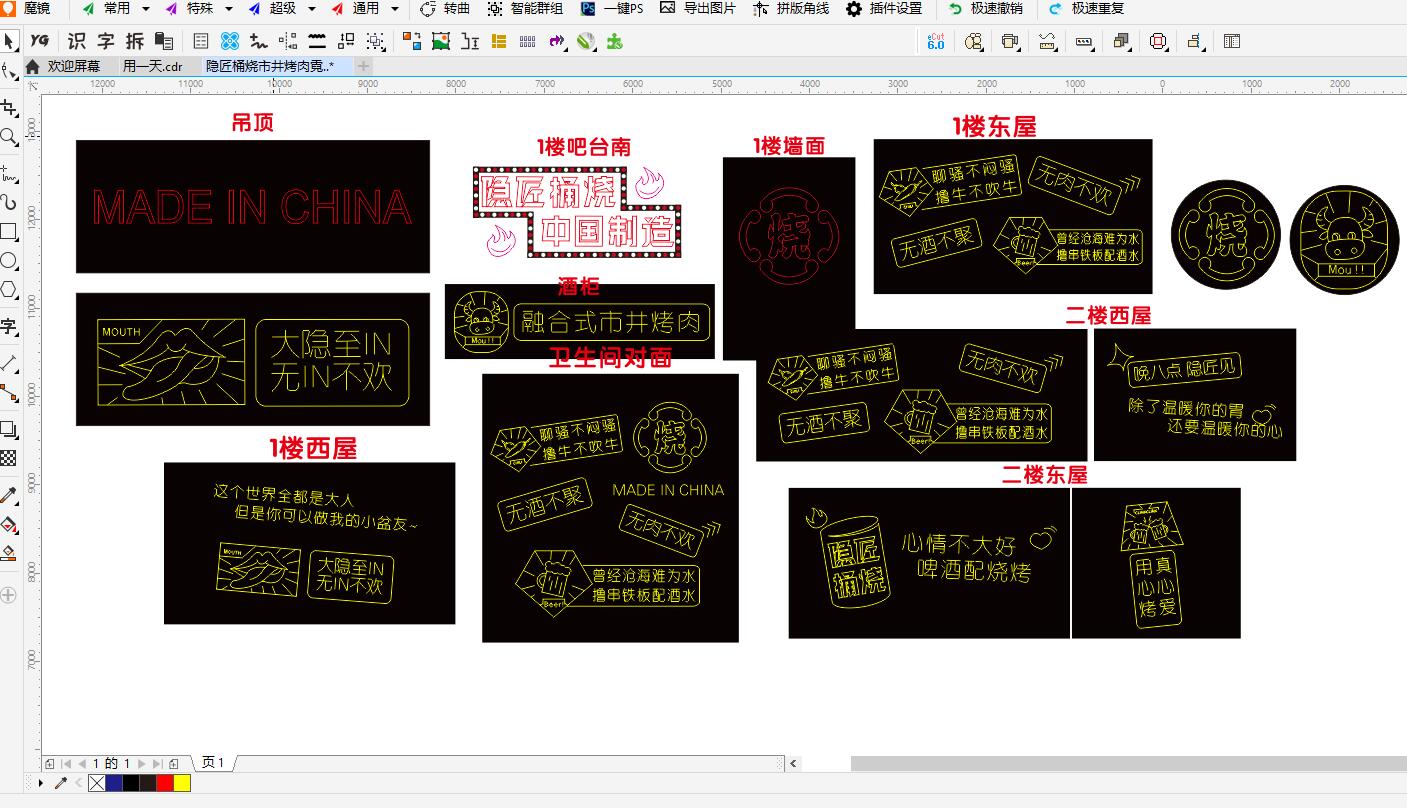Click the 拼版角线 button

[790, 8]
